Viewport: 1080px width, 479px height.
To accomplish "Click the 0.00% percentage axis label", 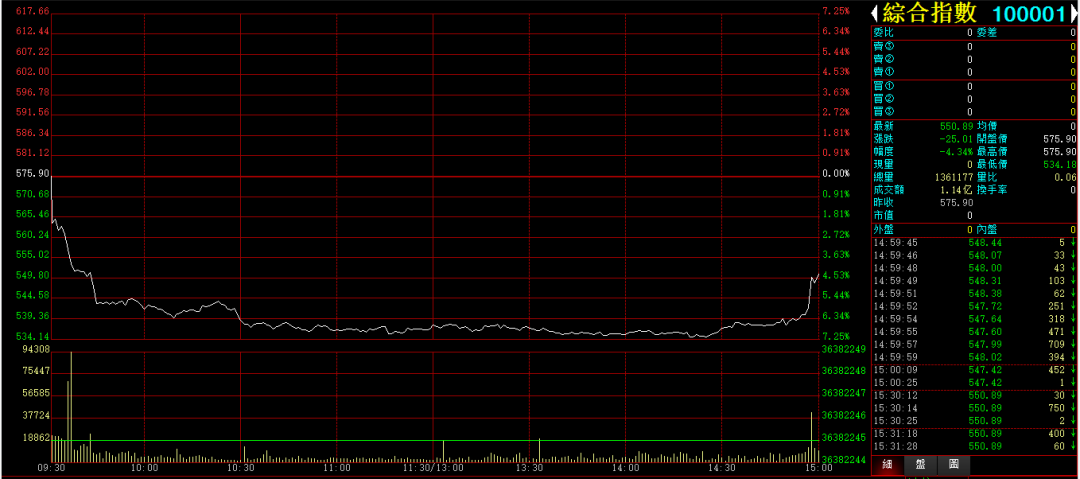I will [x=835, y=174].
